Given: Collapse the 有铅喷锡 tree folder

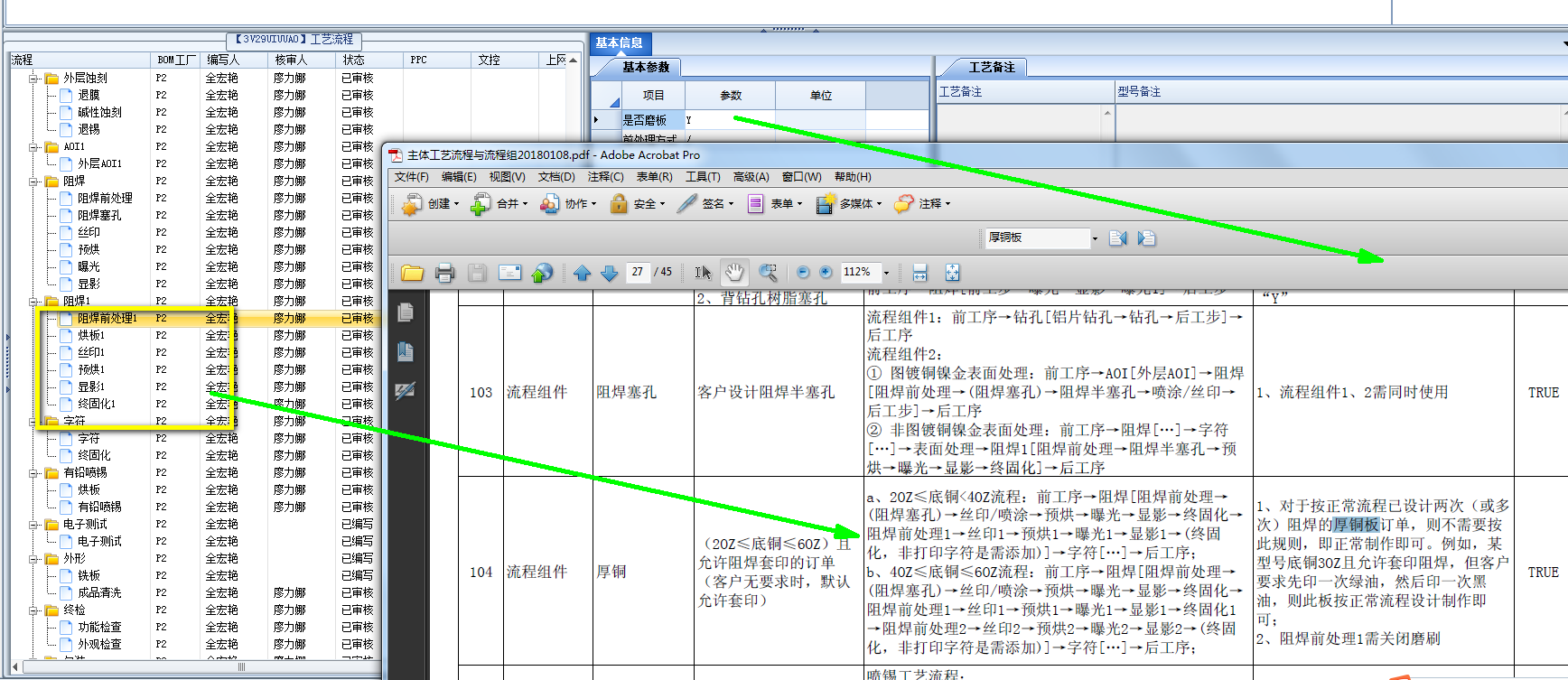Looking at the screenshot, I should tap(33, 473).
